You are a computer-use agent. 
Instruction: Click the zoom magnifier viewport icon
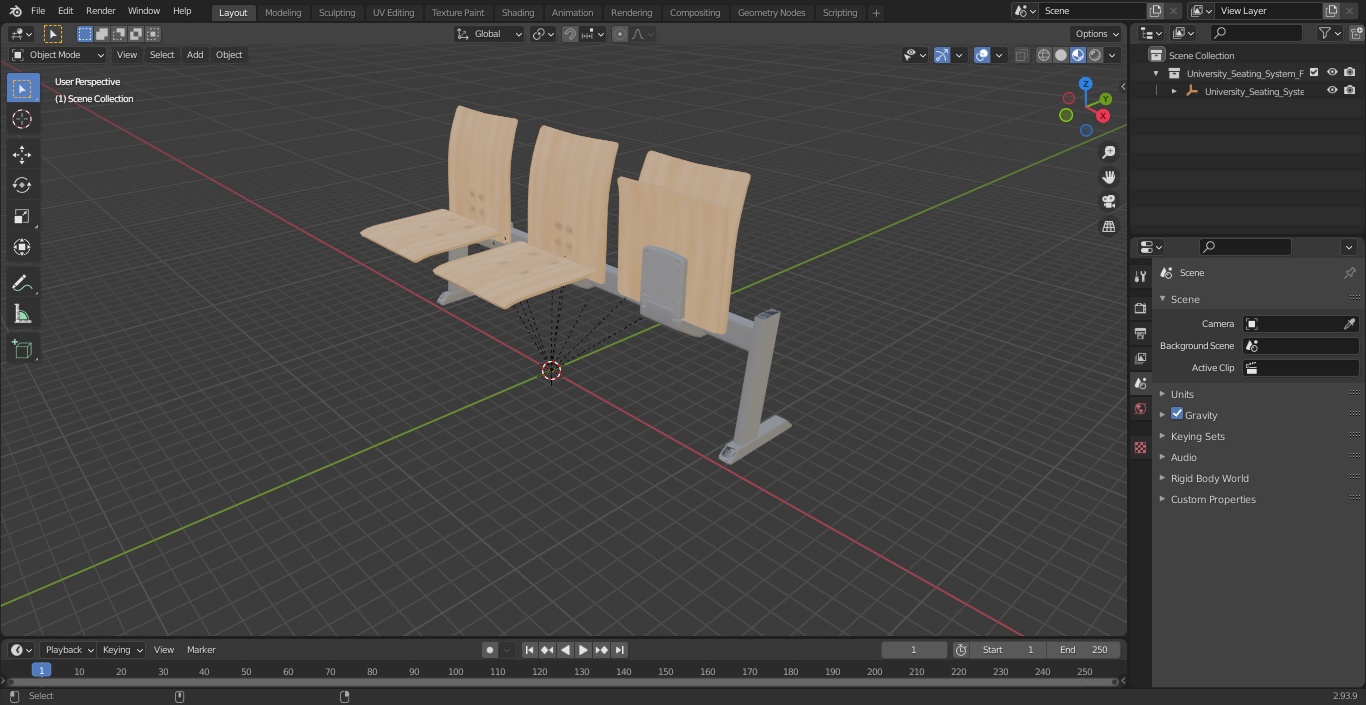[x=1108, y=152]
